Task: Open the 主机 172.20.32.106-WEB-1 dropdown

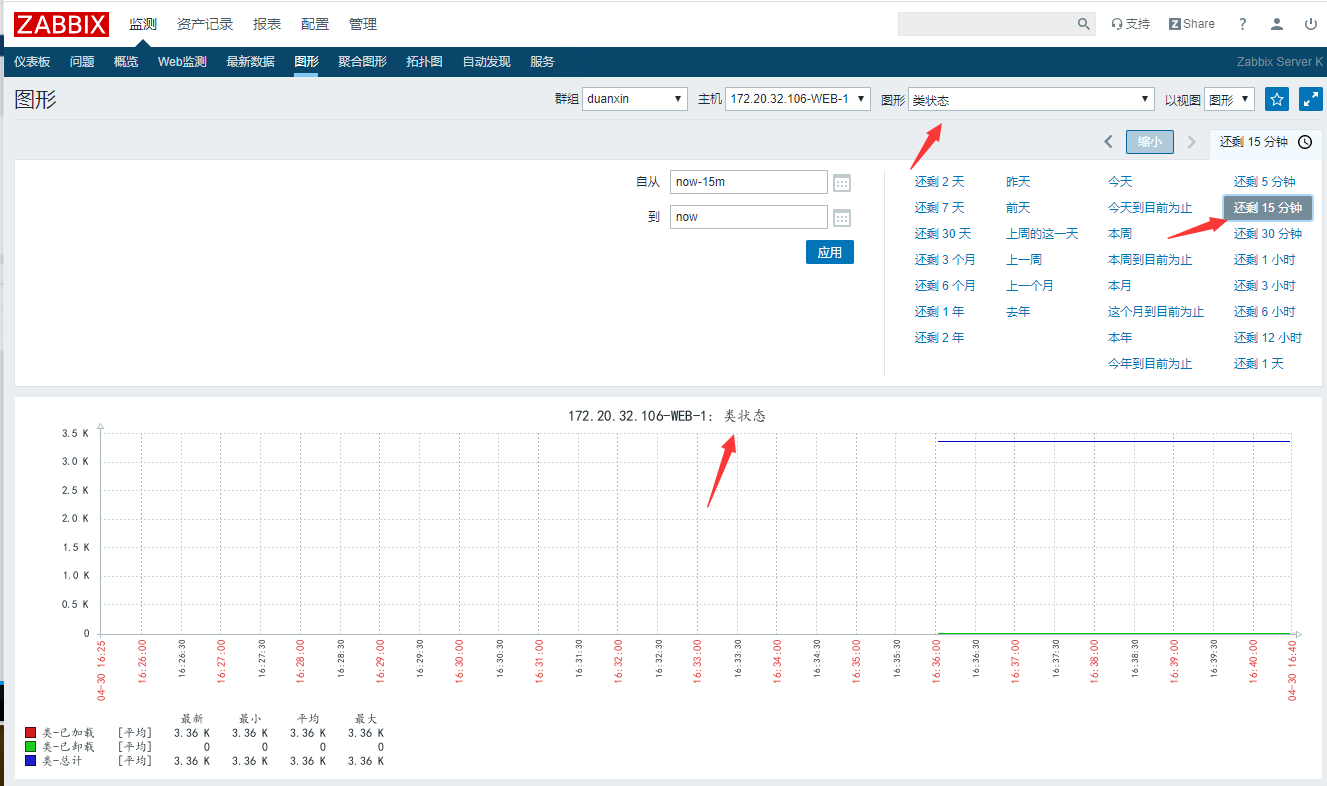Action: tap(798, 99)
